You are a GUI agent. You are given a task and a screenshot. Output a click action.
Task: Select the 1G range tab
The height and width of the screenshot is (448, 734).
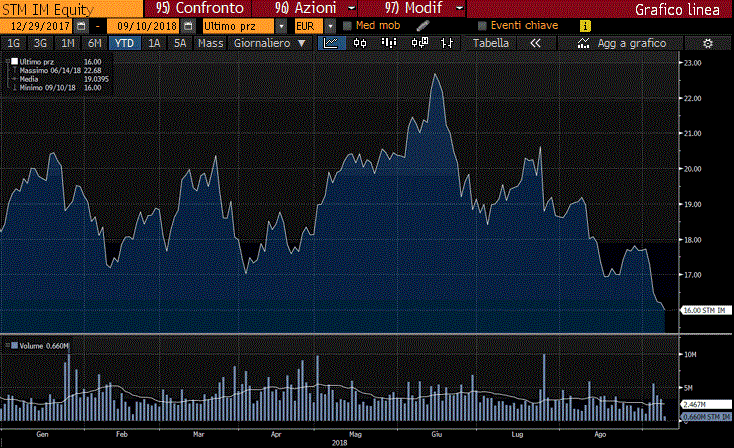pyautogui.click(x=14, y=43)
